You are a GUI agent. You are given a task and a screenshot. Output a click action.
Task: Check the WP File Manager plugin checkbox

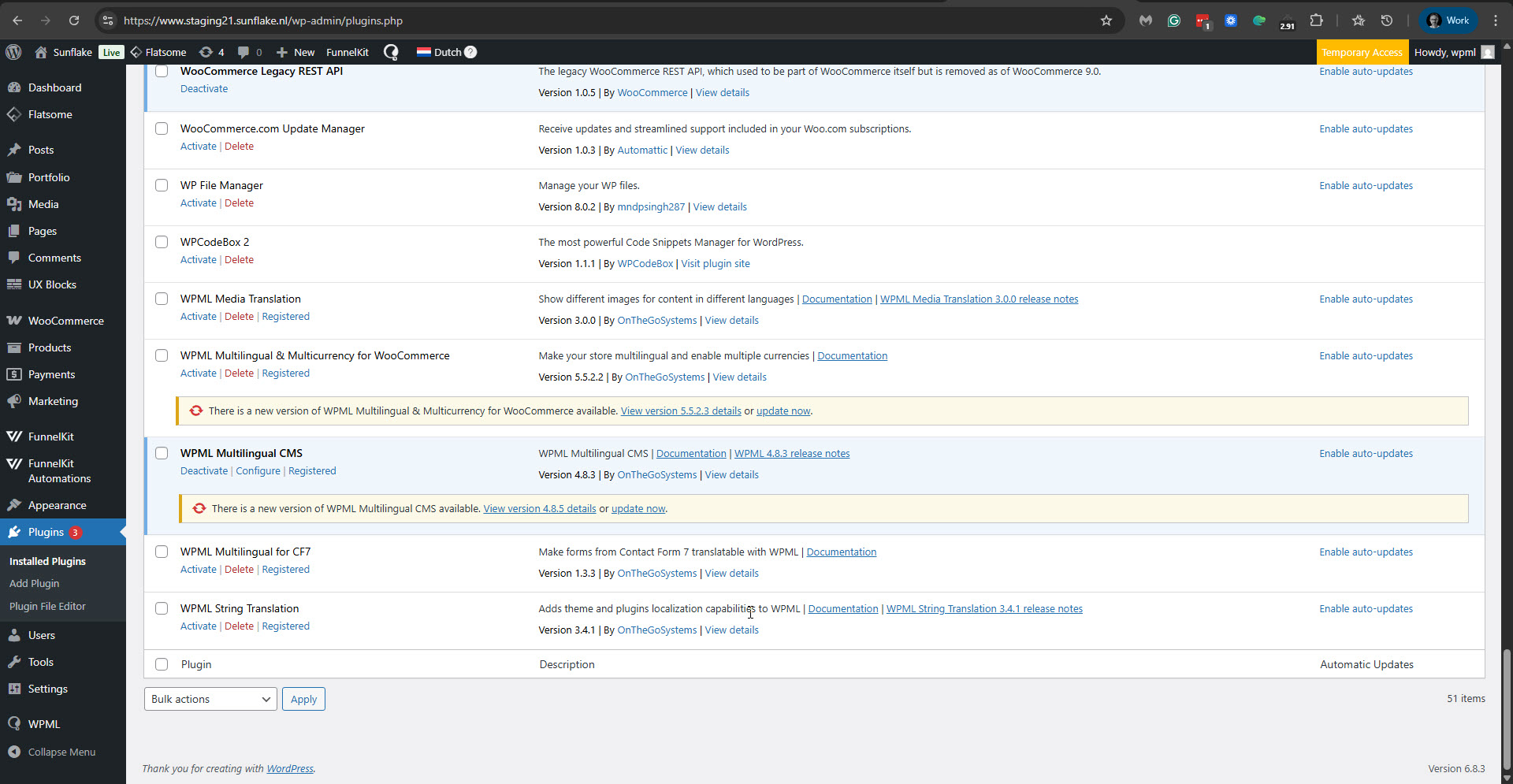point(162,185)
